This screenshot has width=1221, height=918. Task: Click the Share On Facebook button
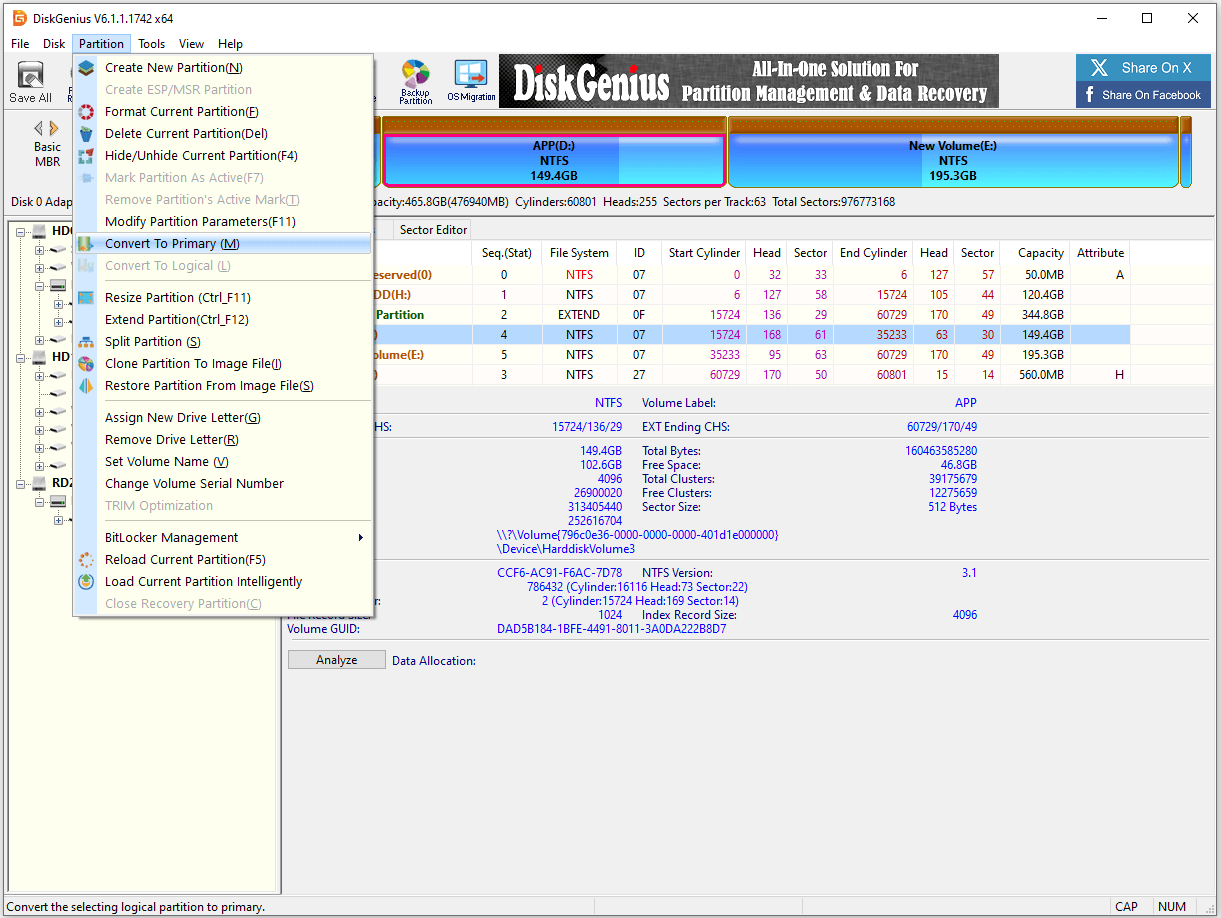(x=1143, y=95)
